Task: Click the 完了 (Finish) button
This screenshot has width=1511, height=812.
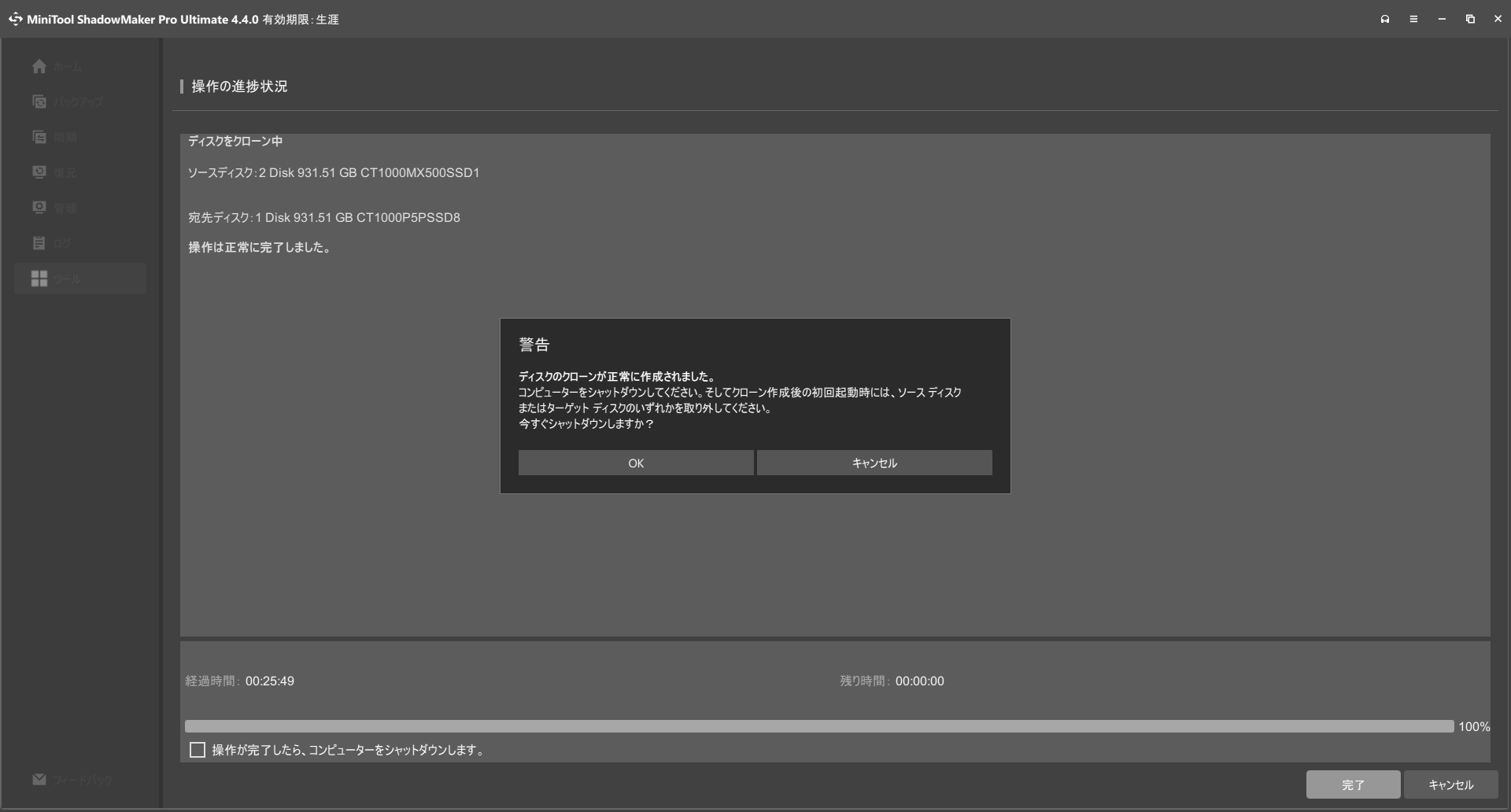Action: pos(1353,784)
